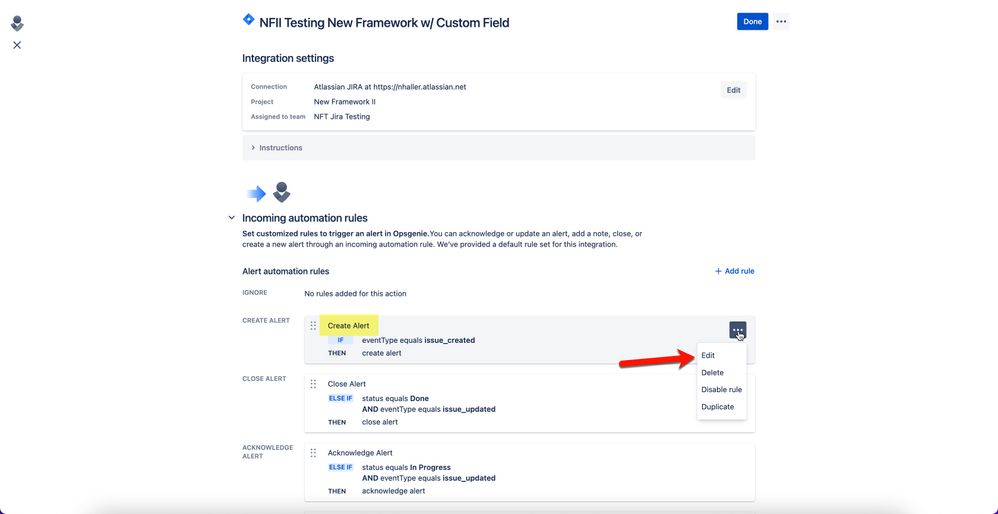Click the Alert automation rules heading
The image size is (998, 514).
(286, 271)
